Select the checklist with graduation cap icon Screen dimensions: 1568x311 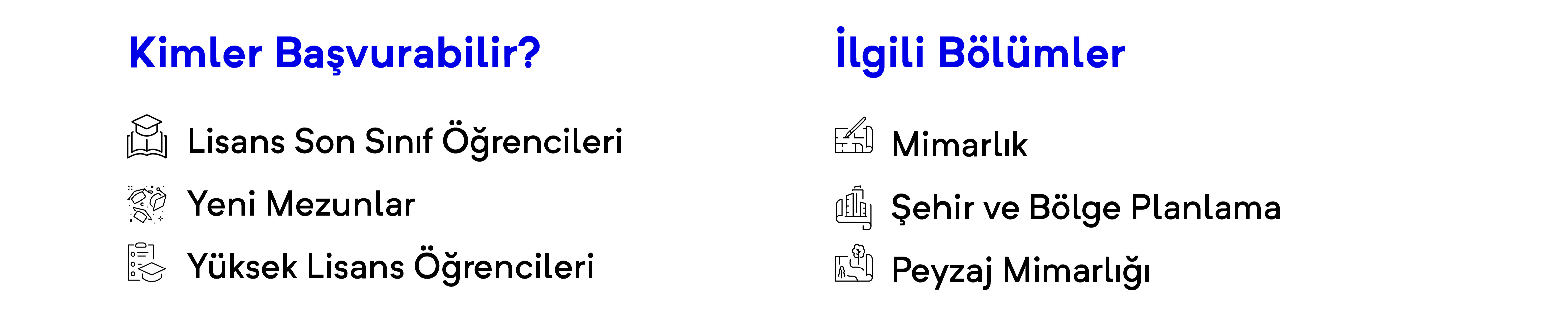click(147, 263)
